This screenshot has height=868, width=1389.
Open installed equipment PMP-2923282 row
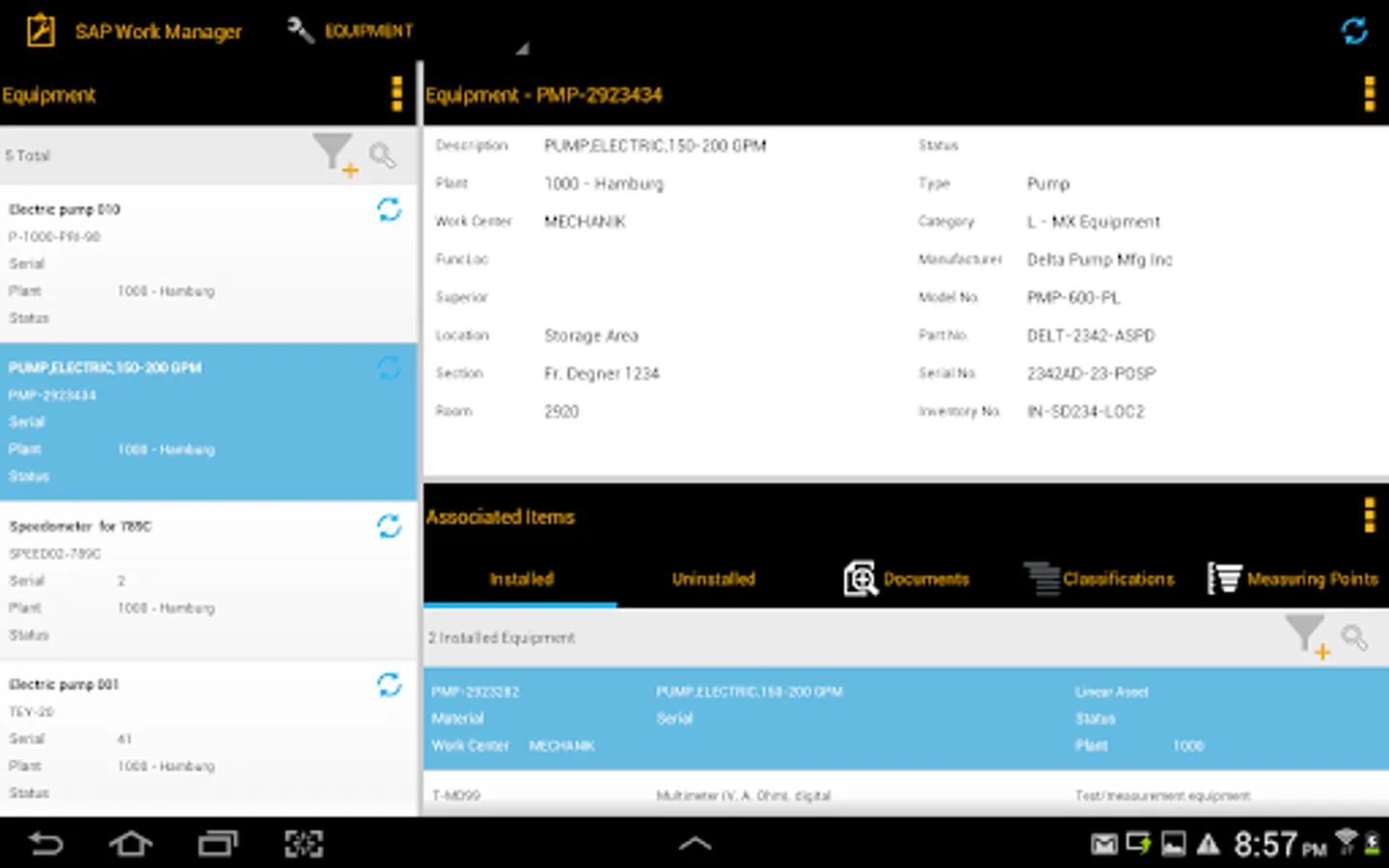907,719
